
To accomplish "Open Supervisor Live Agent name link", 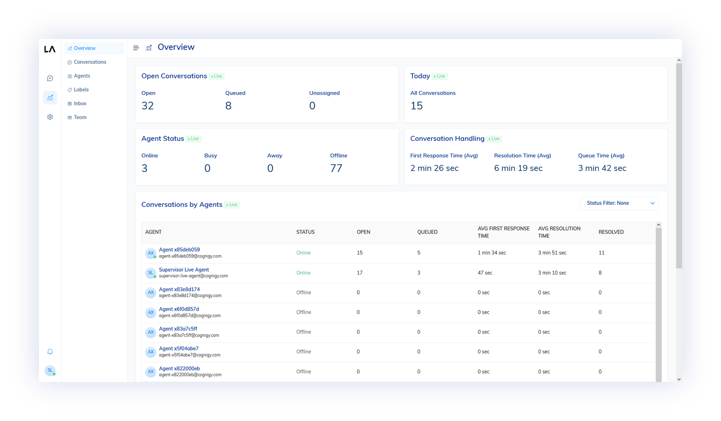I will point(184,270).
